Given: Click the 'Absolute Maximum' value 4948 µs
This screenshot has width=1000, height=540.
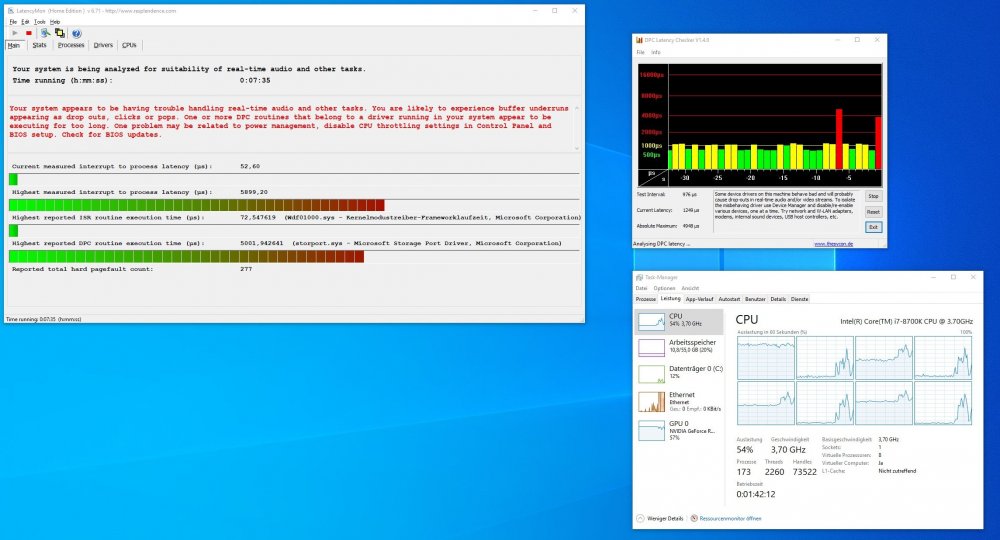Looking at the screenshot, I should click(690, 226).
